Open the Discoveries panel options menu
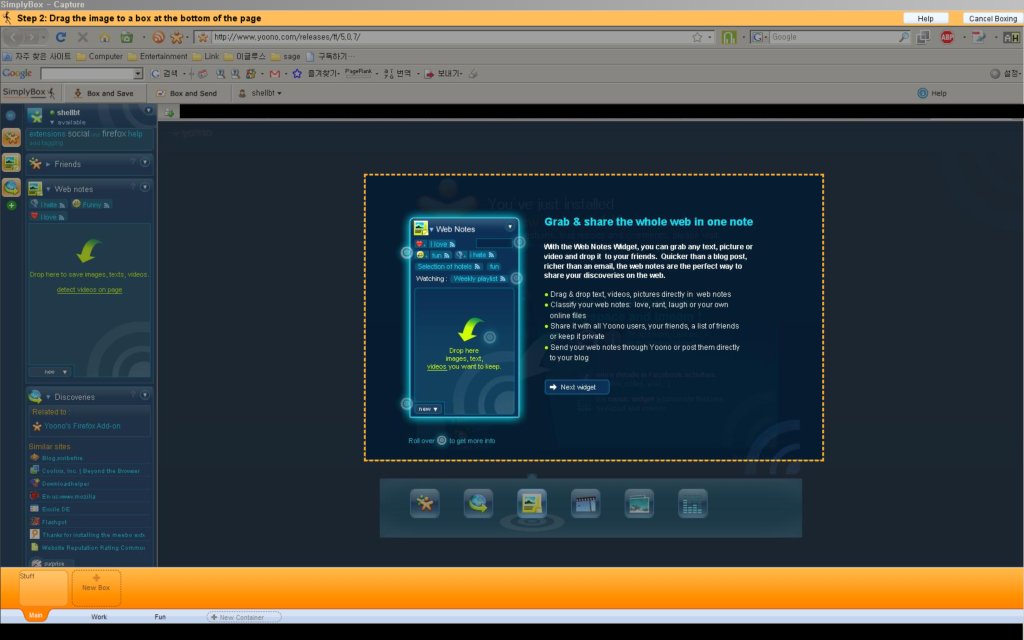Viewport: 1024px width, 640px height. tap(145, 395)
